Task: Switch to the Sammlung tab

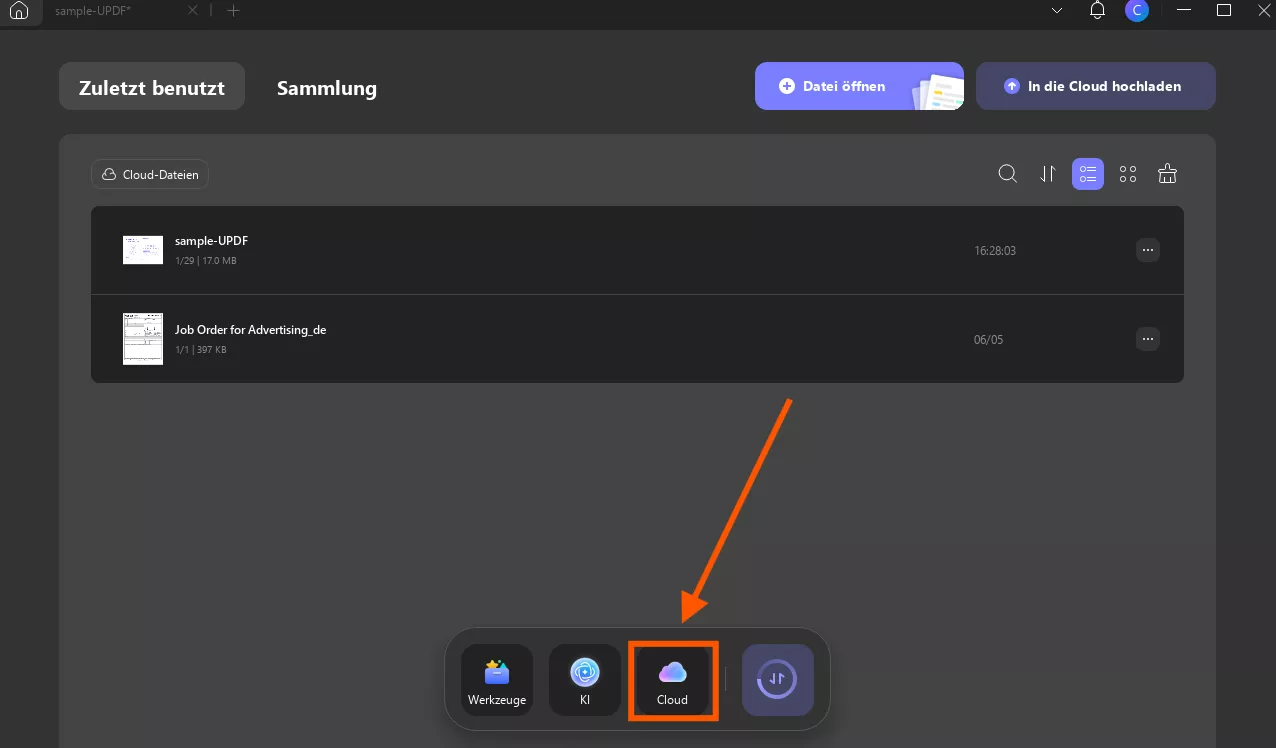Action: coord(327,88)
